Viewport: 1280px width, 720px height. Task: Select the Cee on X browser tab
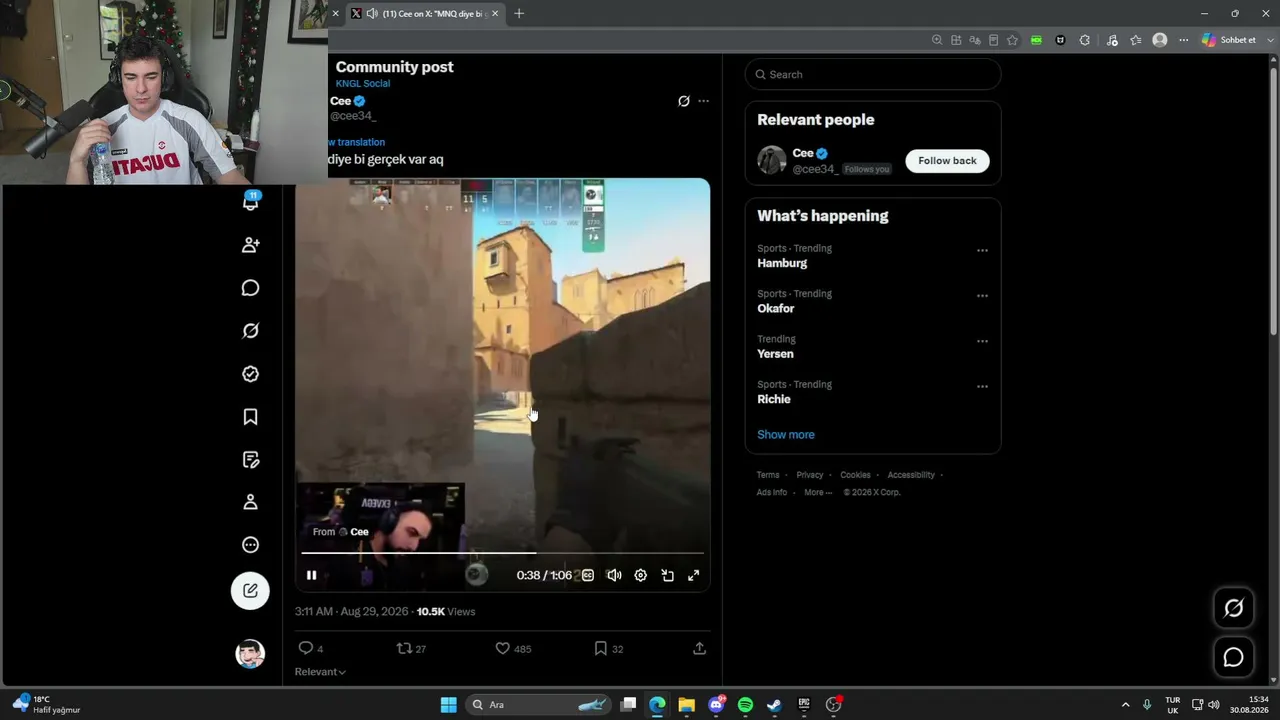427,14
